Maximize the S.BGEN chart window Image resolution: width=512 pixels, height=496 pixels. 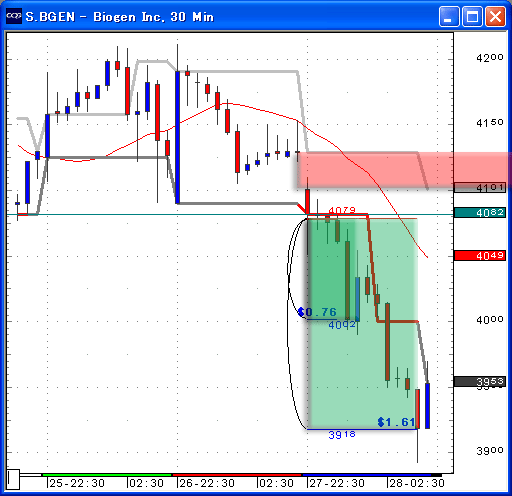click(472, 16)
